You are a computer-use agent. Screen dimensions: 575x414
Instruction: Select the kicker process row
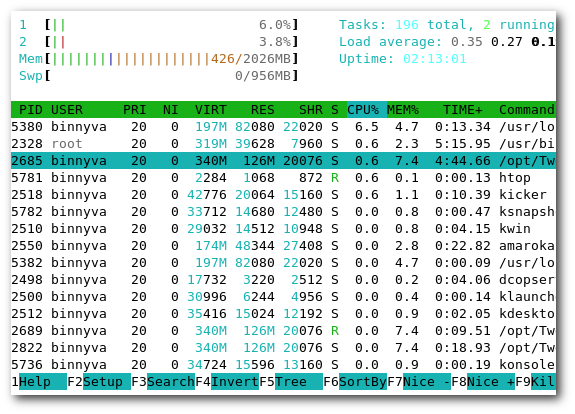click(x=283, y=195)
